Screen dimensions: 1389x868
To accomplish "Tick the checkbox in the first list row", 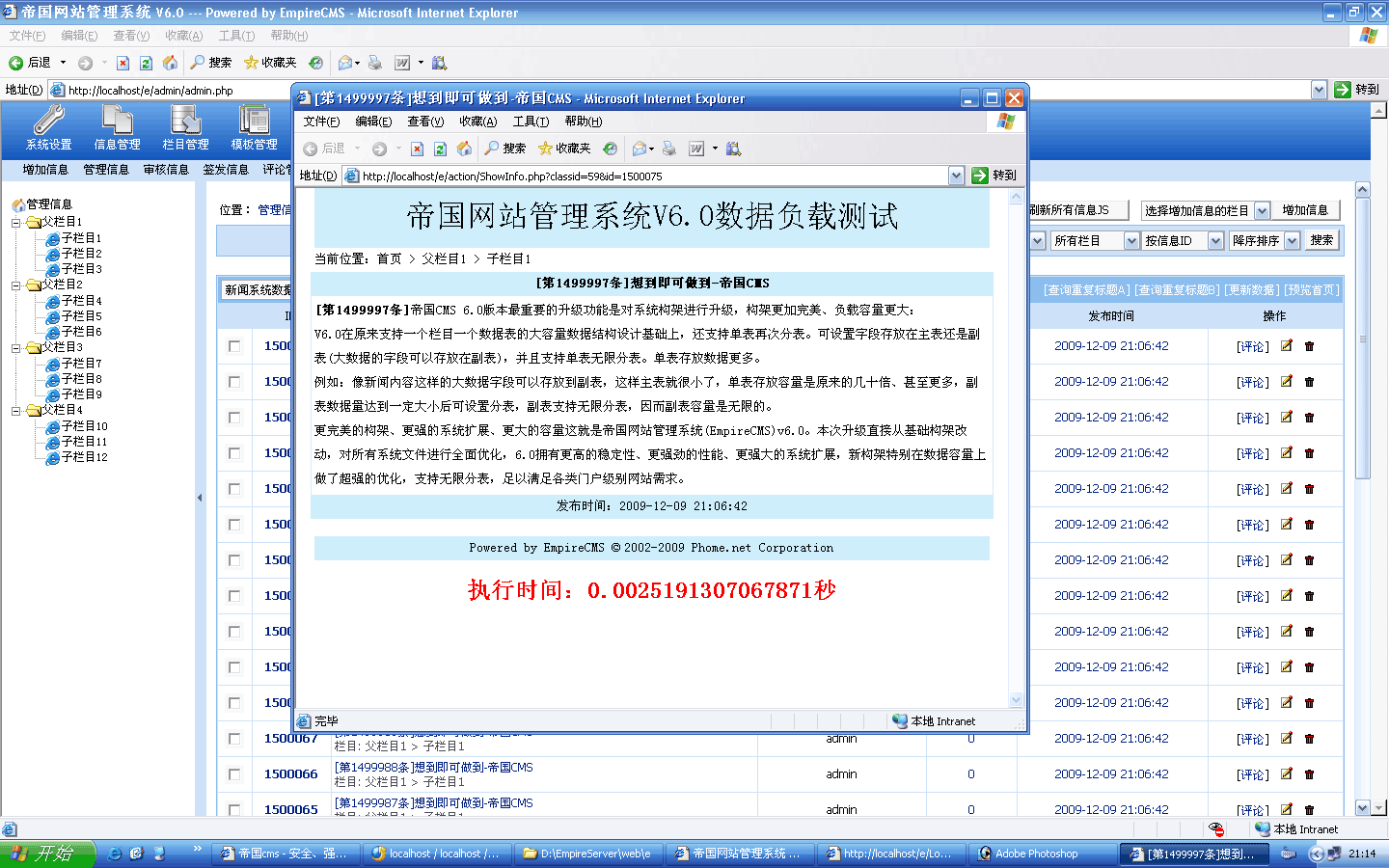I will coord(234,346).
